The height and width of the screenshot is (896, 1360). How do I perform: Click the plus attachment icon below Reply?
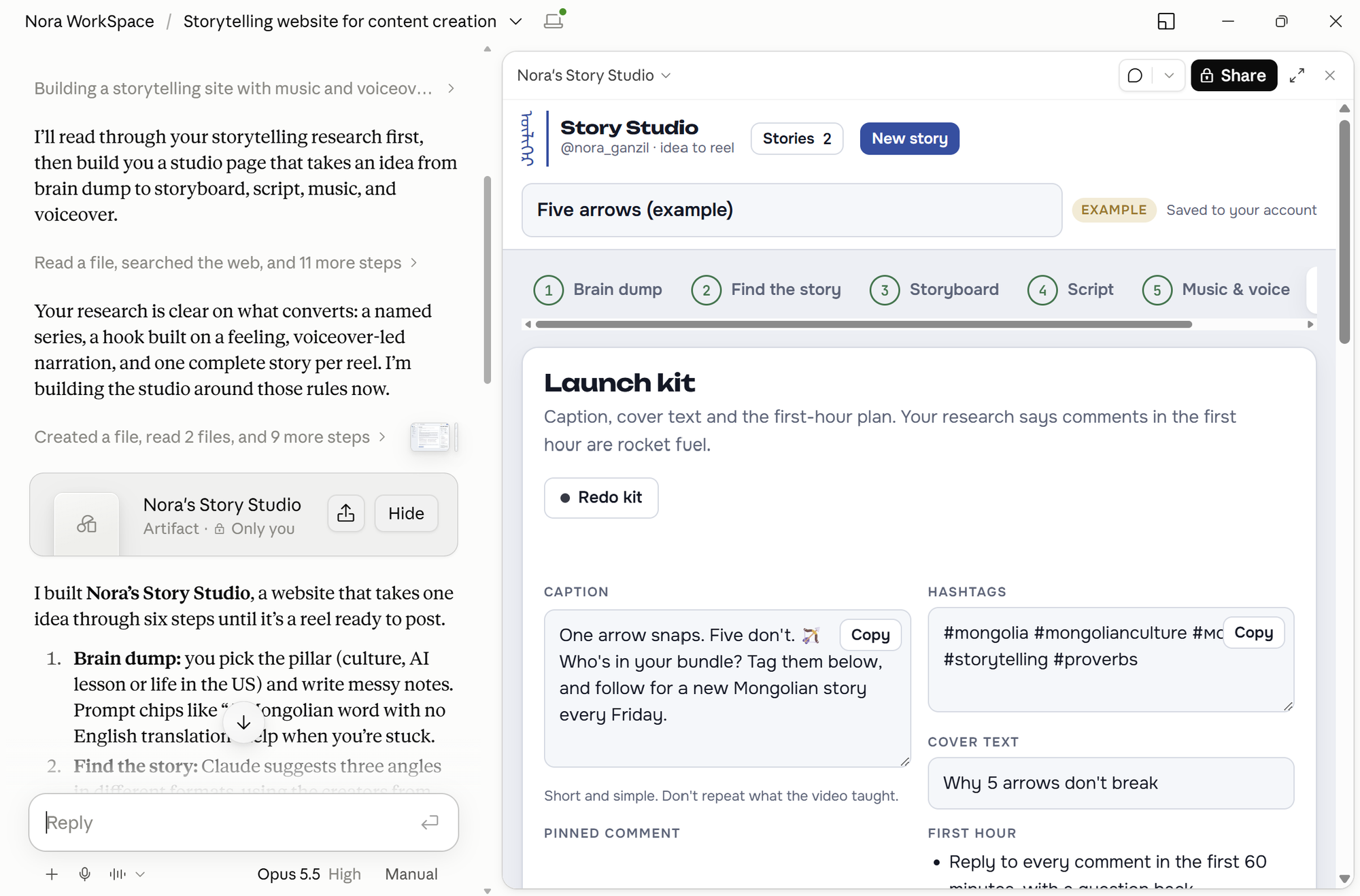point(52,874)
